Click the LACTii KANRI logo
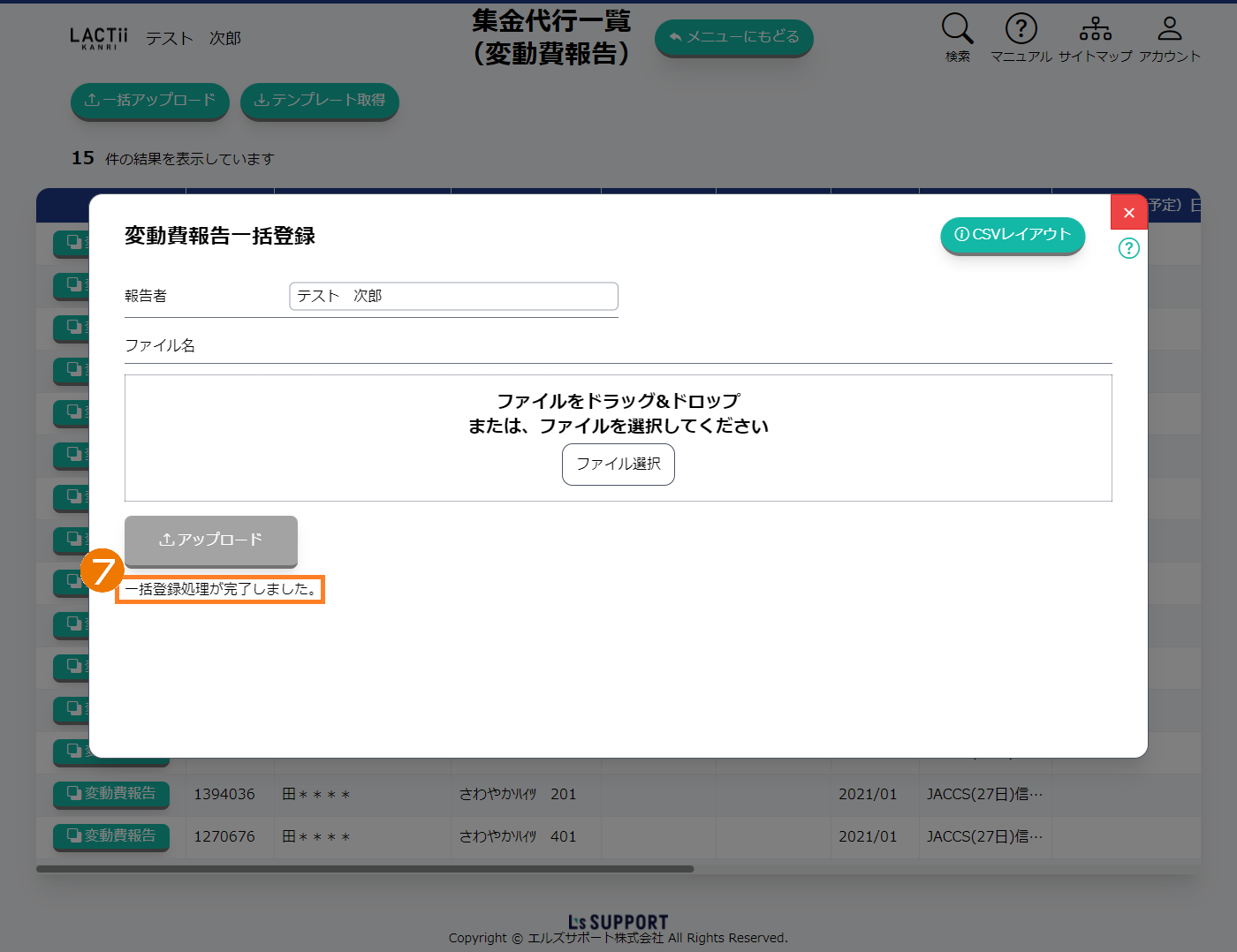Screen dimensions: 1237x952 [x=98, y=38]
